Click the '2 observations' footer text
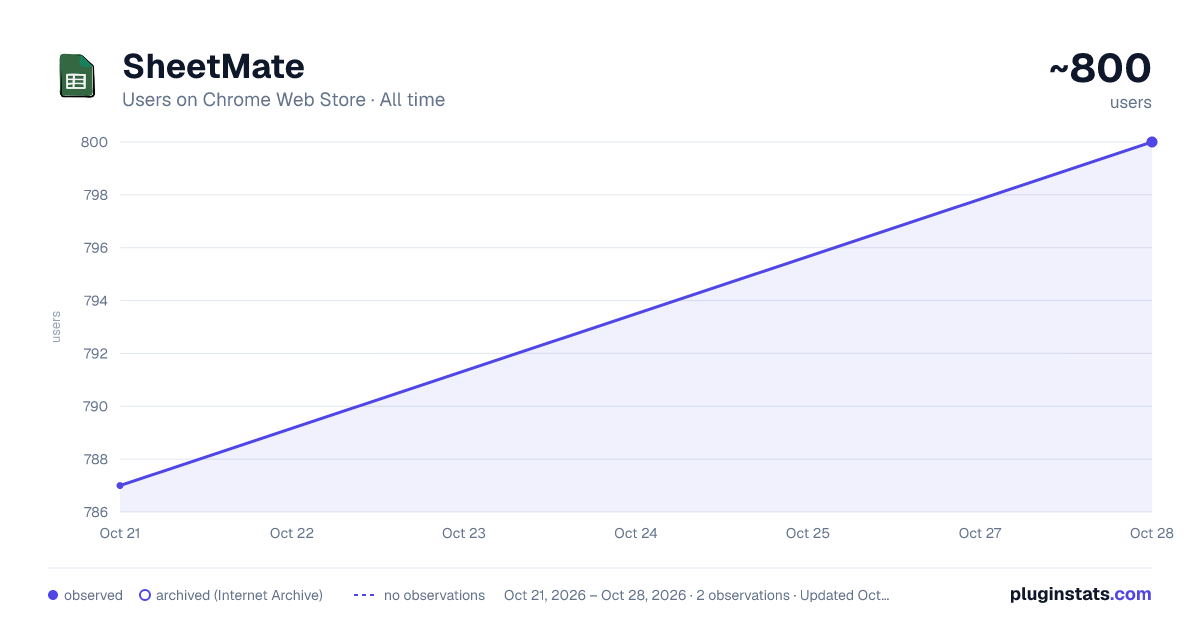 pyautogui.click(x=744, y=595)
